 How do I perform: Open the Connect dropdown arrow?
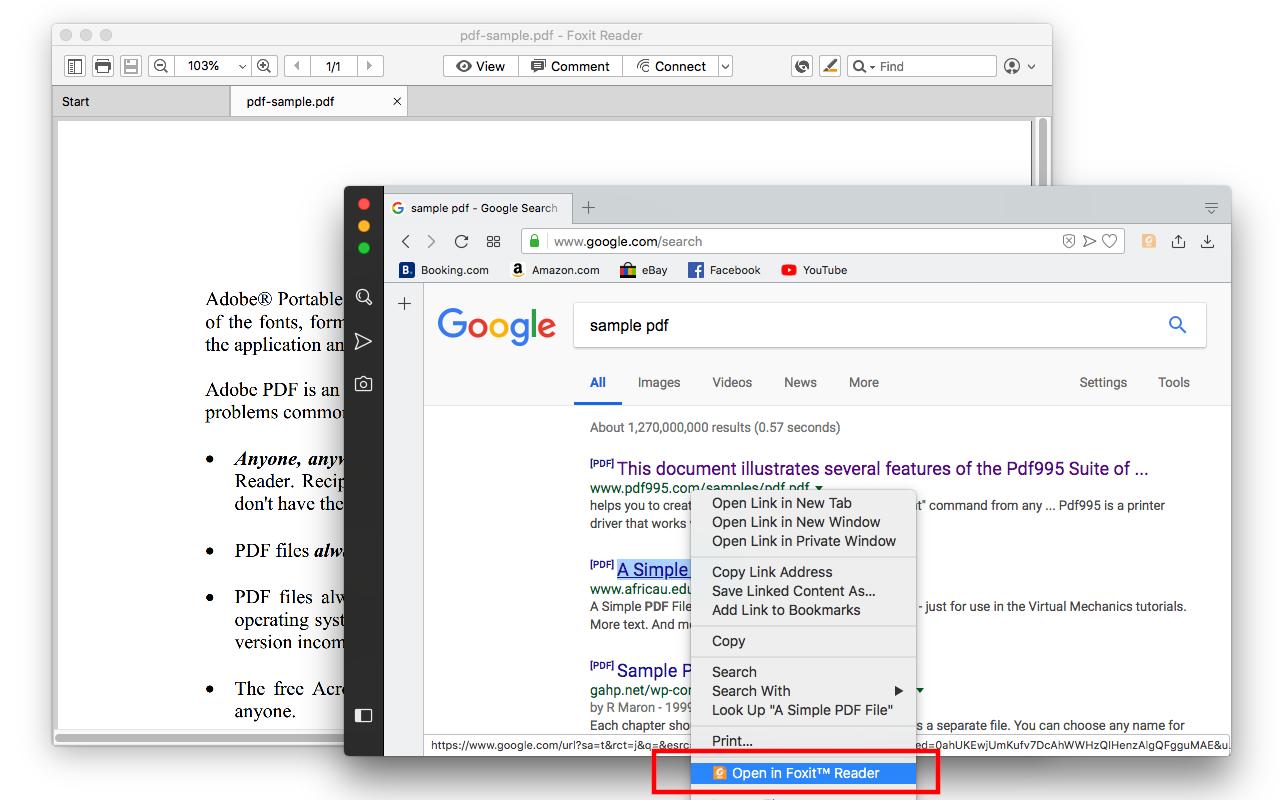point(720,66)
